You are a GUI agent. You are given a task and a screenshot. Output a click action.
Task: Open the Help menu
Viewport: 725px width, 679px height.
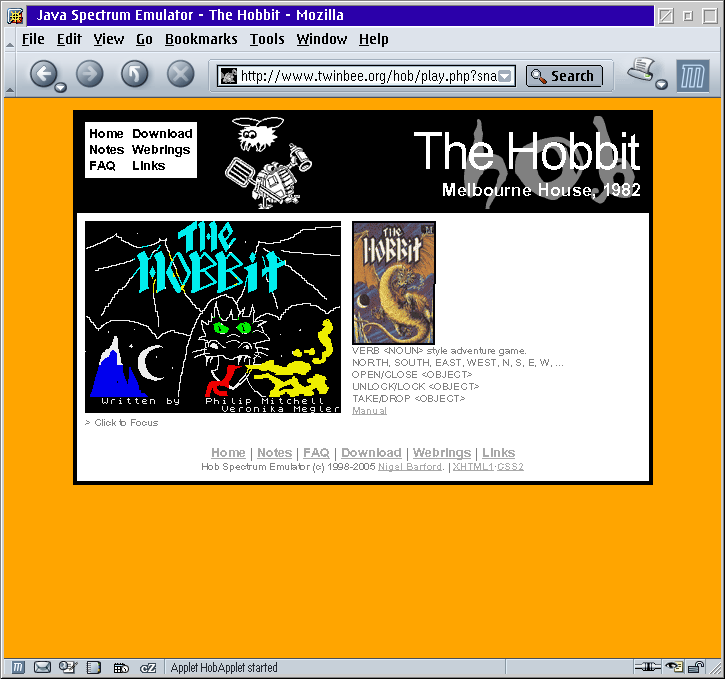tap(374, 39)
